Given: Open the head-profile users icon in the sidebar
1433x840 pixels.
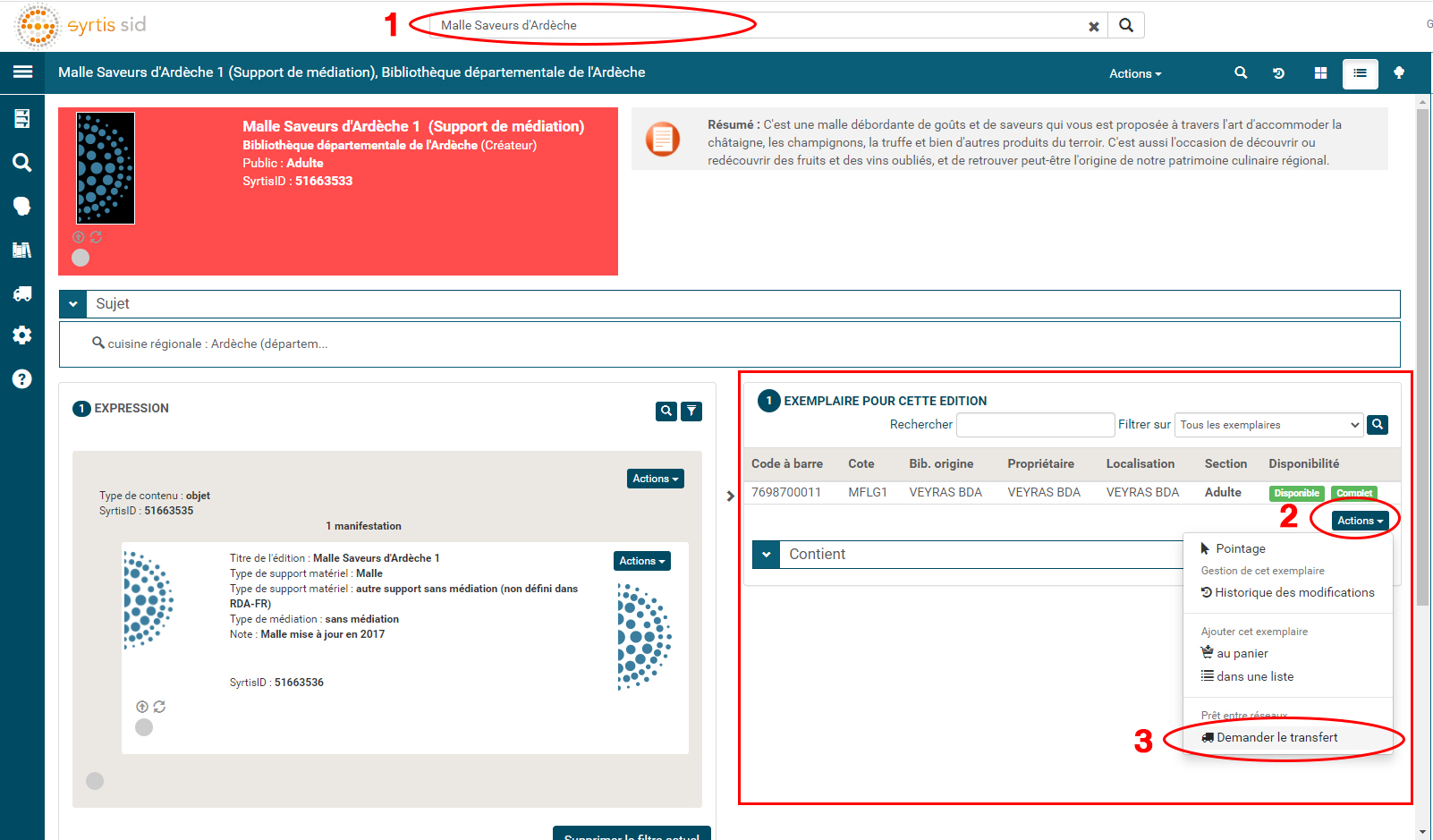Looking at the screenshot, I should (x=22, y=206).
